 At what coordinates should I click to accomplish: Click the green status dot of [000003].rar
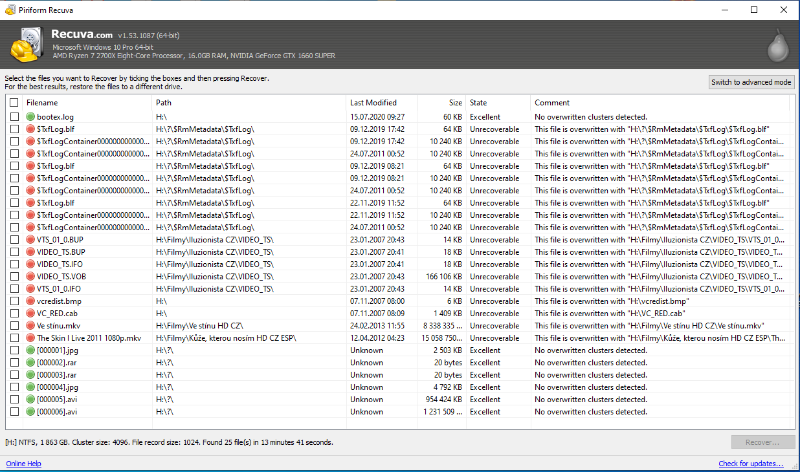point(31,375)
